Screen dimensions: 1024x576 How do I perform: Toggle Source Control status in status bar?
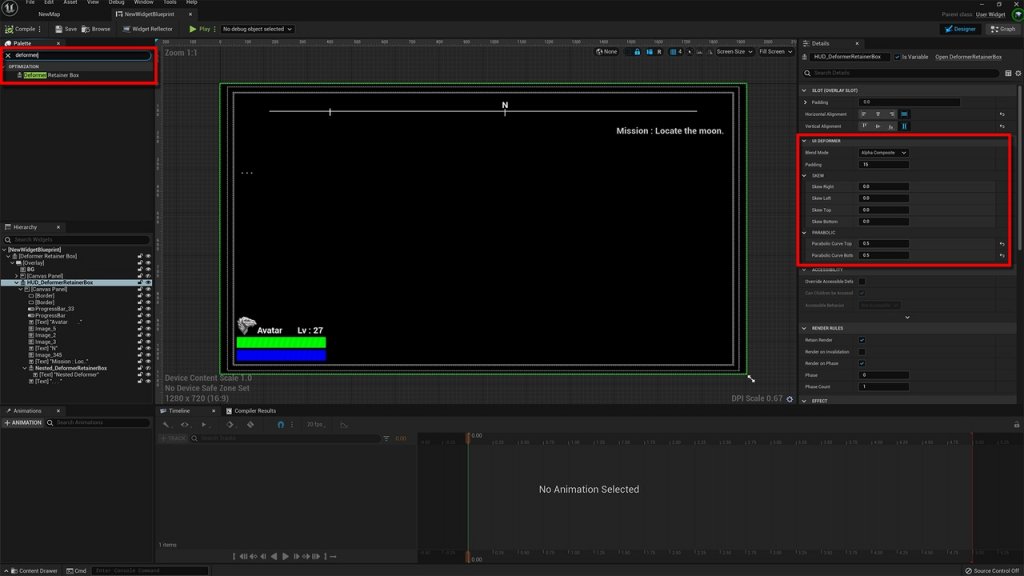992,571
